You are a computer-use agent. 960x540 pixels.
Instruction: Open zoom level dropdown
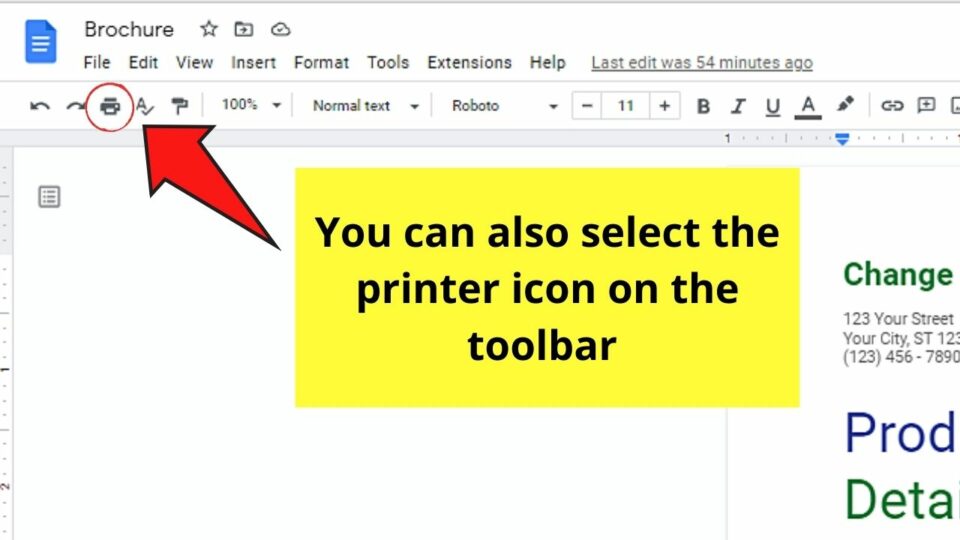251,105
